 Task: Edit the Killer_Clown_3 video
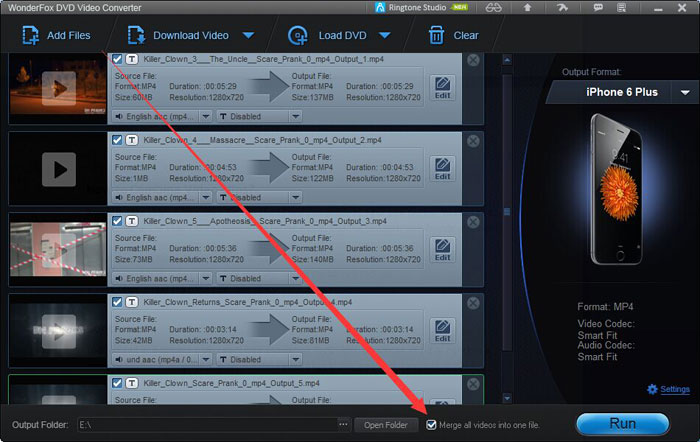(x=442, y=88)
